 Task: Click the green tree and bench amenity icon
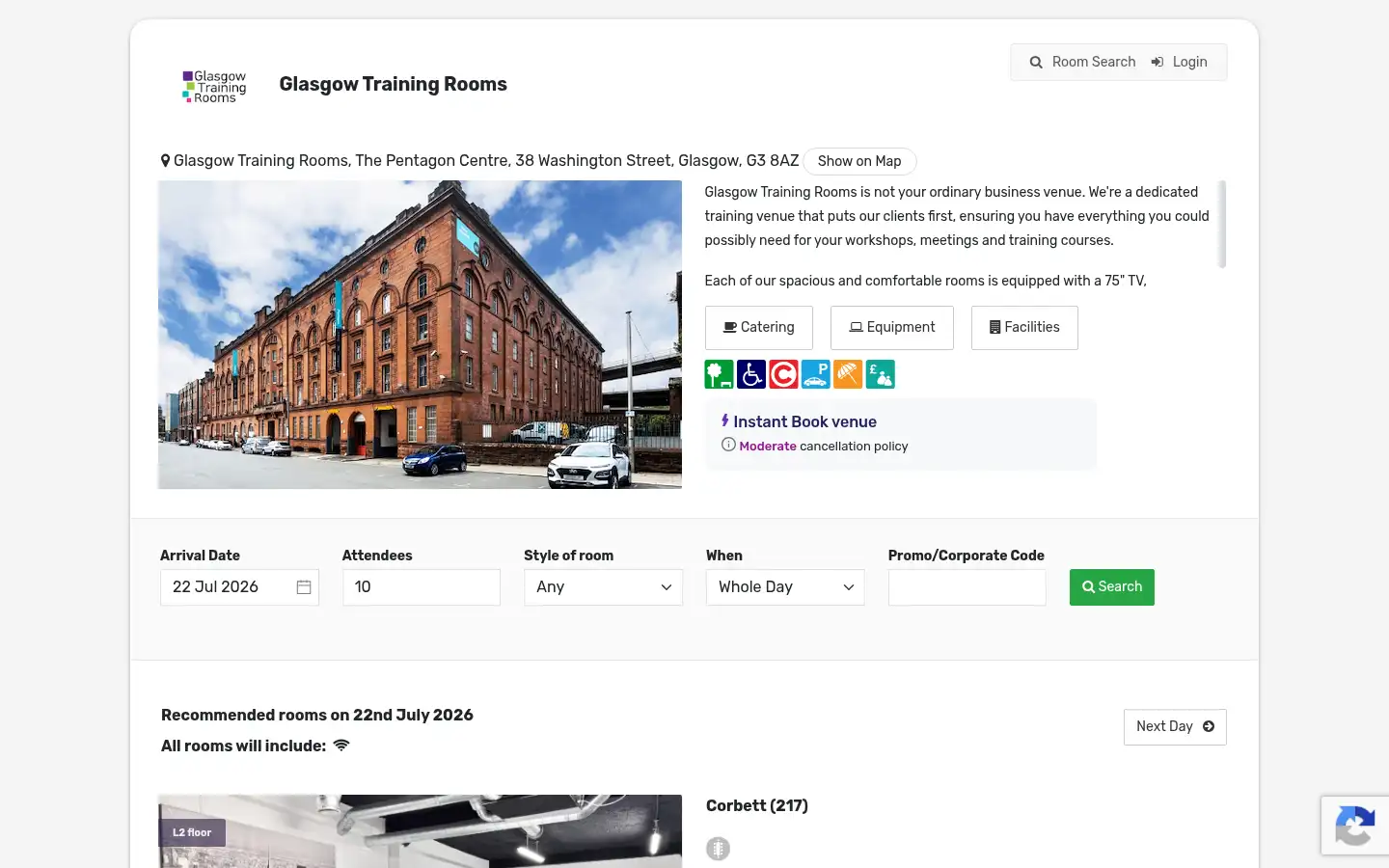point(720,374)
